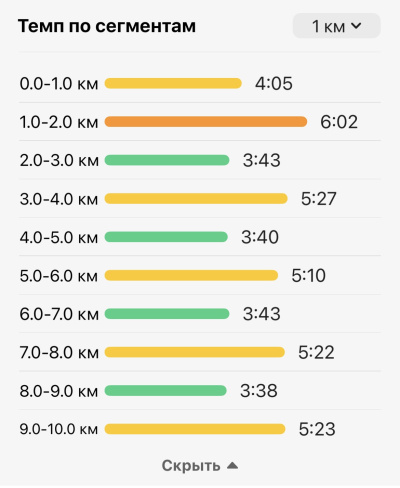Select the orange 1.0-2.0 км pace bar
Viewport: 400px width, 488px height.
pos(206,122)
